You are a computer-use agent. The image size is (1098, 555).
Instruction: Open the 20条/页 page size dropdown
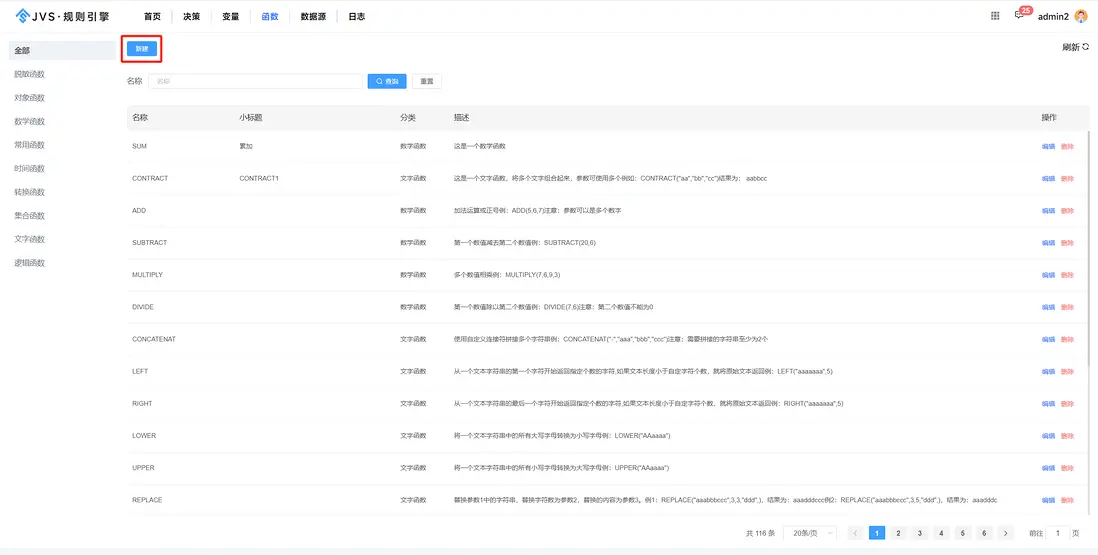(x=809, y=533)
